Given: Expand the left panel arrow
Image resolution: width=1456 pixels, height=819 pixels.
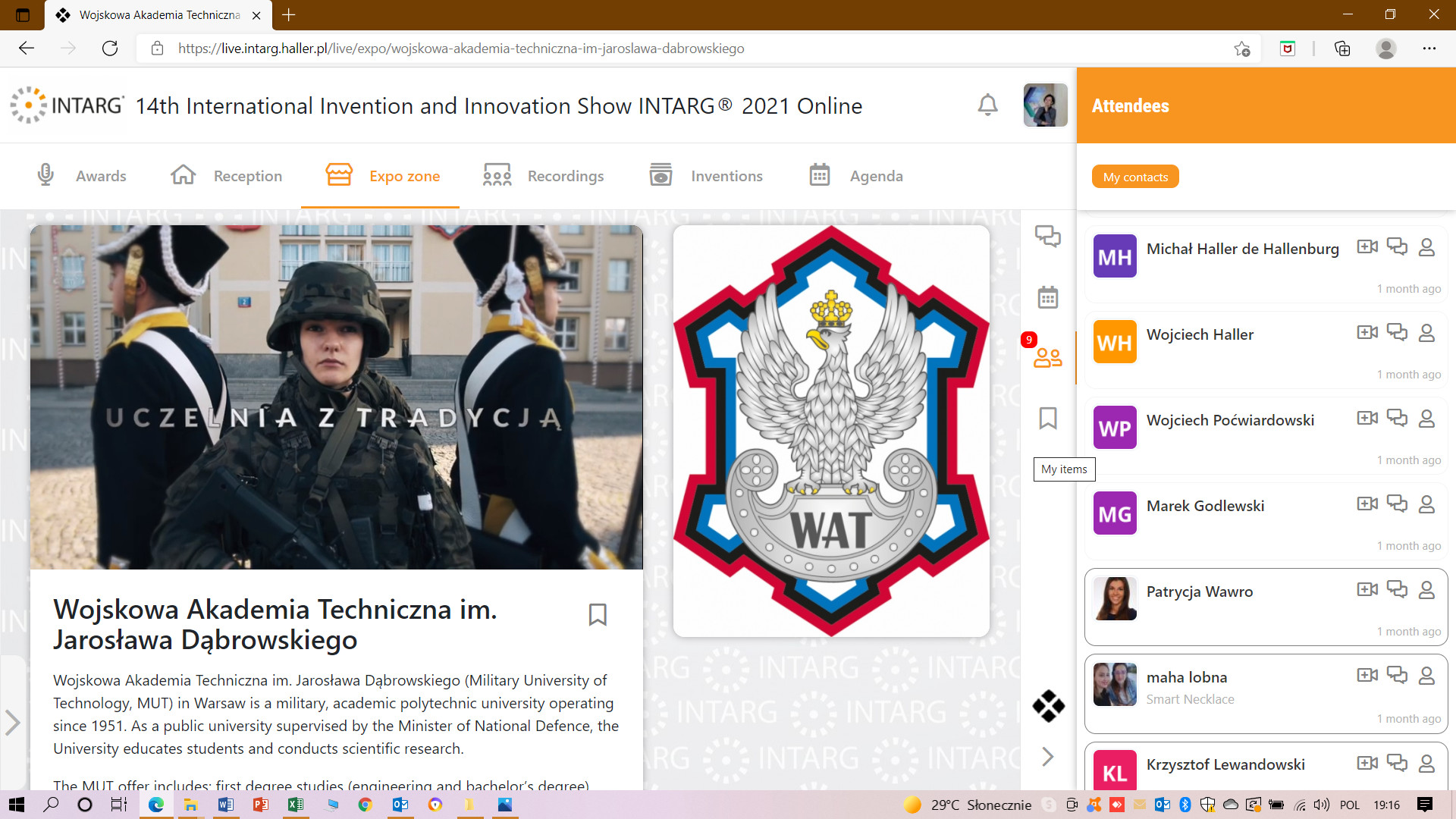Looking at the screenshot, I should tap(12, 722).
